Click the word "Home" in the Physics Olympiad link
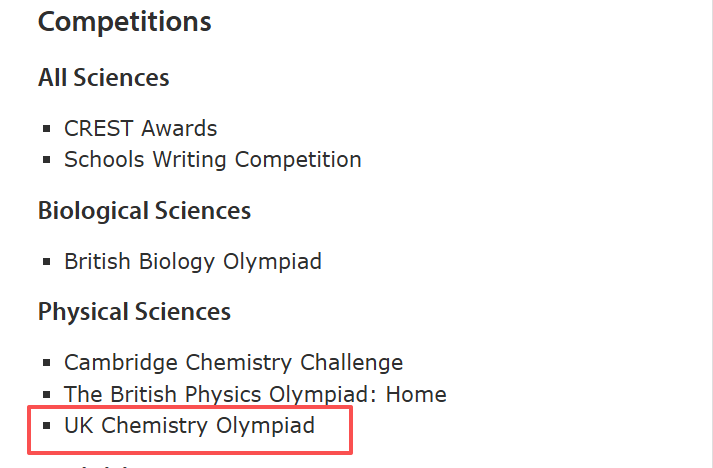 point(416,394)
